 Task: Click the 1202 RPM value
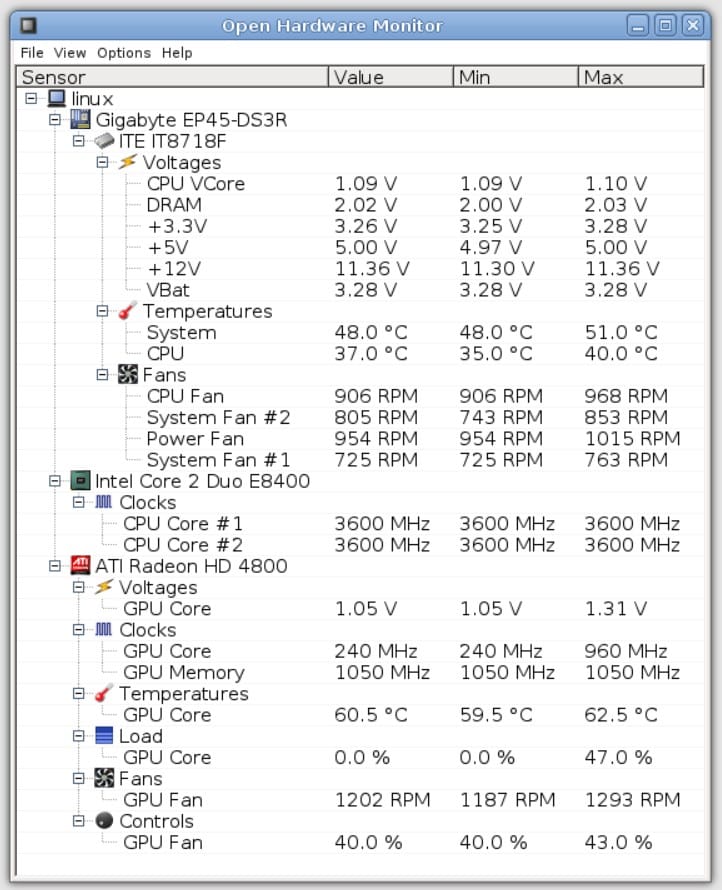pyautogui.click(x=382, y=800)
